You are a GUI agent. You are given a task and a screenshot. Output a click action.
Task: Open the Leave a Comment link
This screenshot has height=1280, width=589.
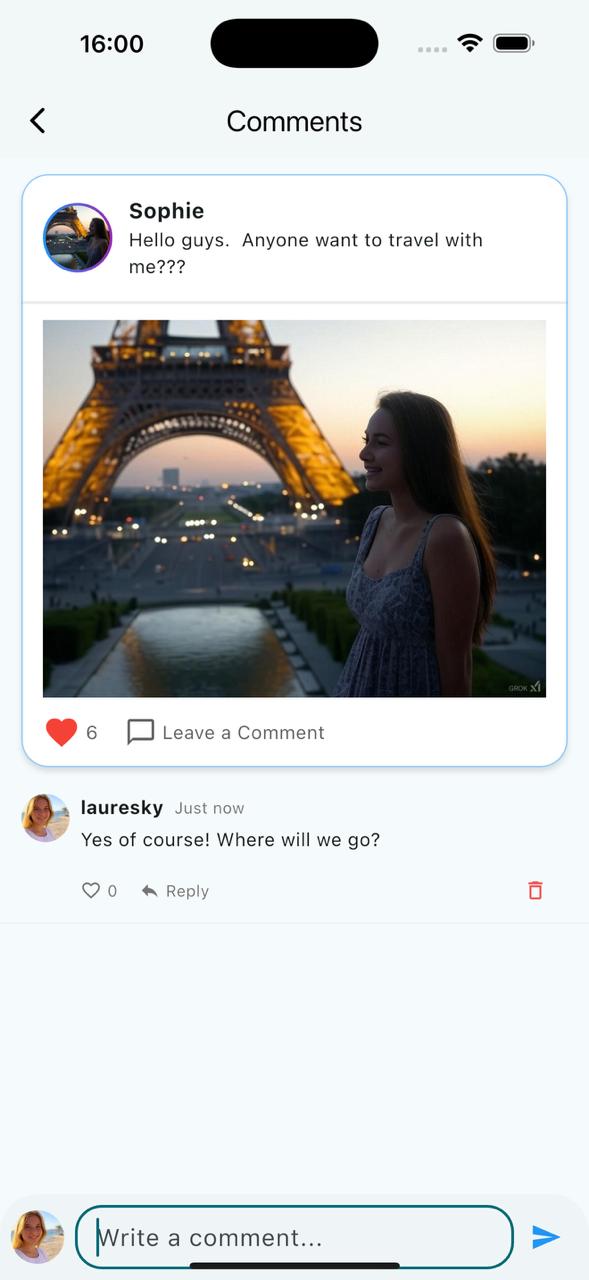pyautogui.click(x=243, y=733)
